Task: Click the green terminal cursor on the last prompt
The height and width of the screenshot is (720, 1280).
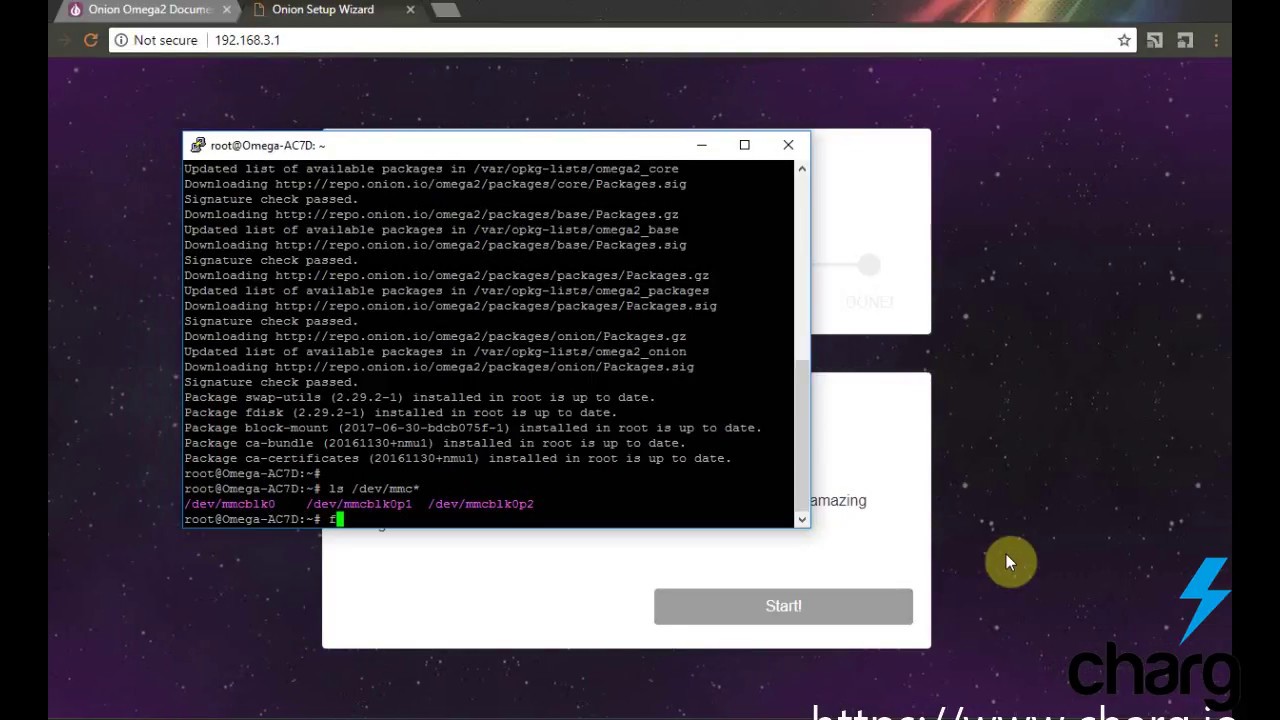Action: tap(340, 519)
